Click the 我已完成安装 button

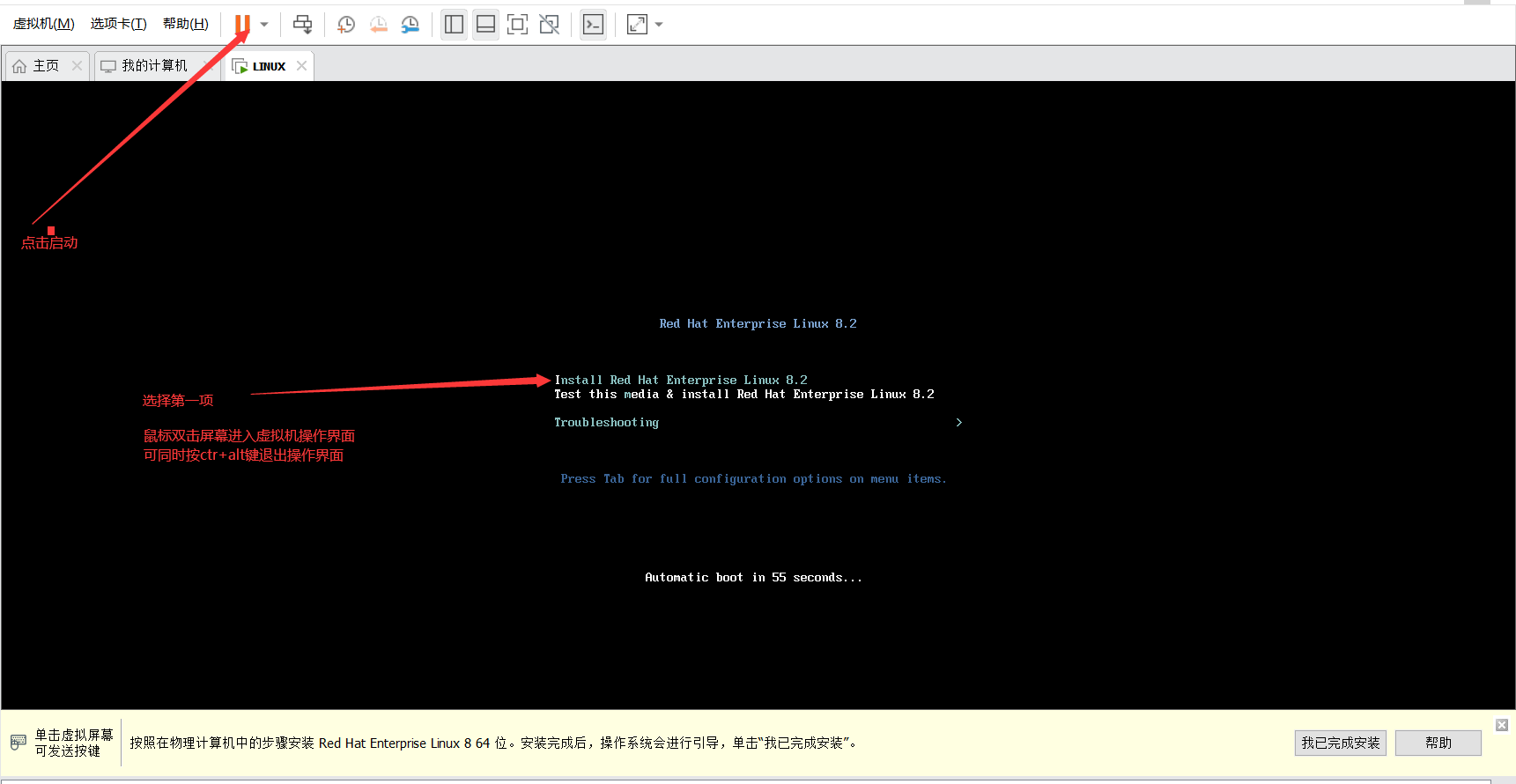tap(1341, 743)
